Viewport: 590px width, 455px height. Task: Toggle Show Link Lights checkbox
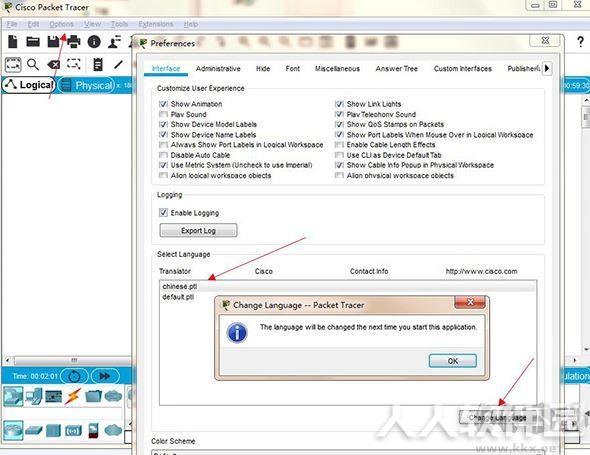coord(339,104)
